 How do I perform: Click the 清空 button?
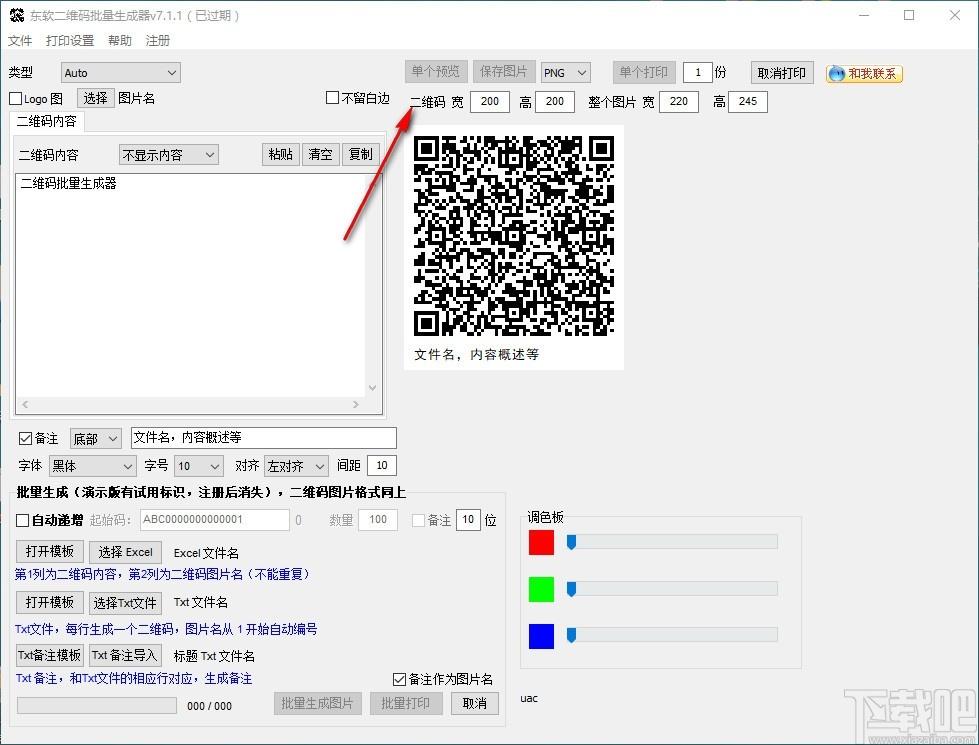point(320,154)
